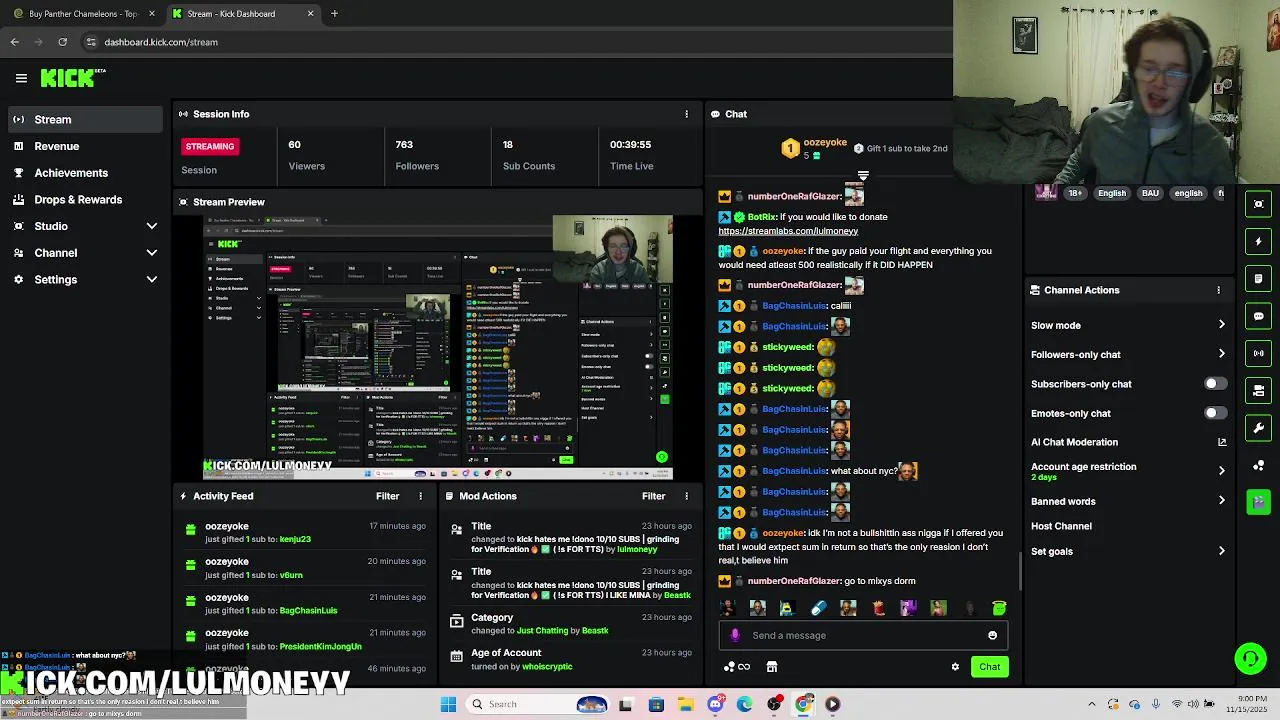Reload the browser page
Image resolution: width=1280 pixels, height=720 pixels.
pos(62,42)
